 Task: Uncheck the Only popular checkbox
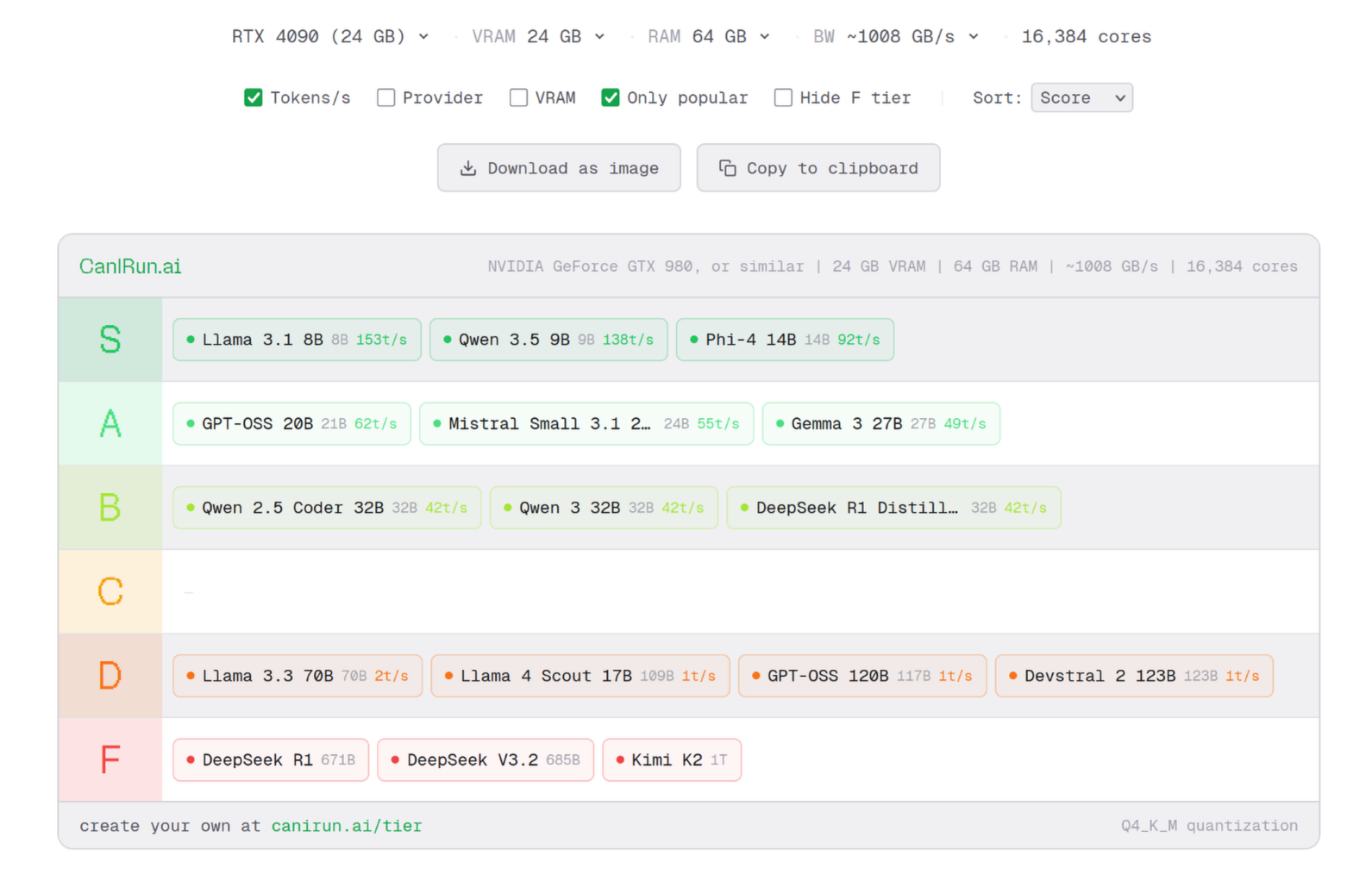tap(610, 97)
